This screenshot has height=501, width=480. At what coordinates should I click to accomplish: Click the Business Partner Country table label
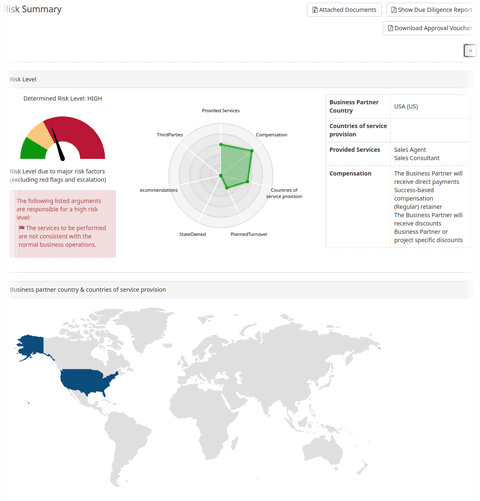[x=354, y=106]
